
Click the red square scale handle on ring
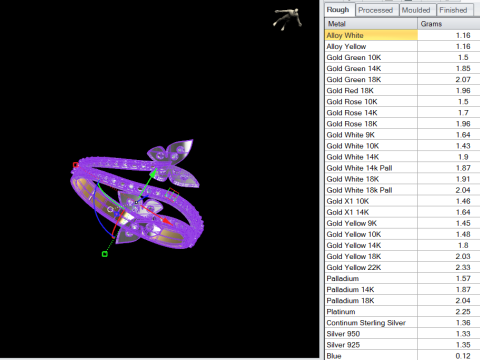click(76, 165)
